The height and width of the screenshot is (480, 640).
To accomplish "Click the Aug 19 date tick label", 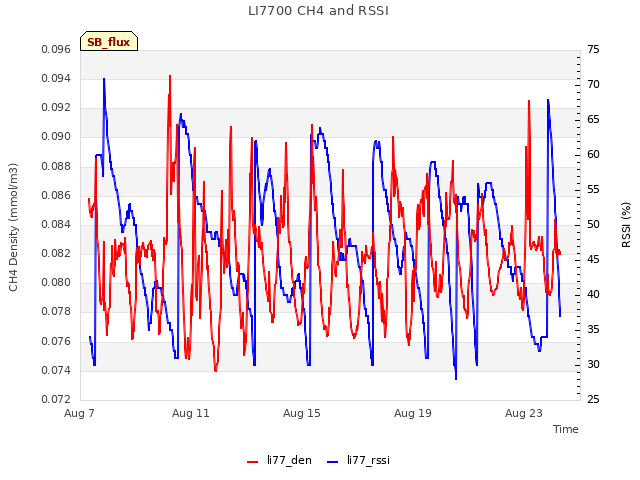I will click(x=413, y=413).
